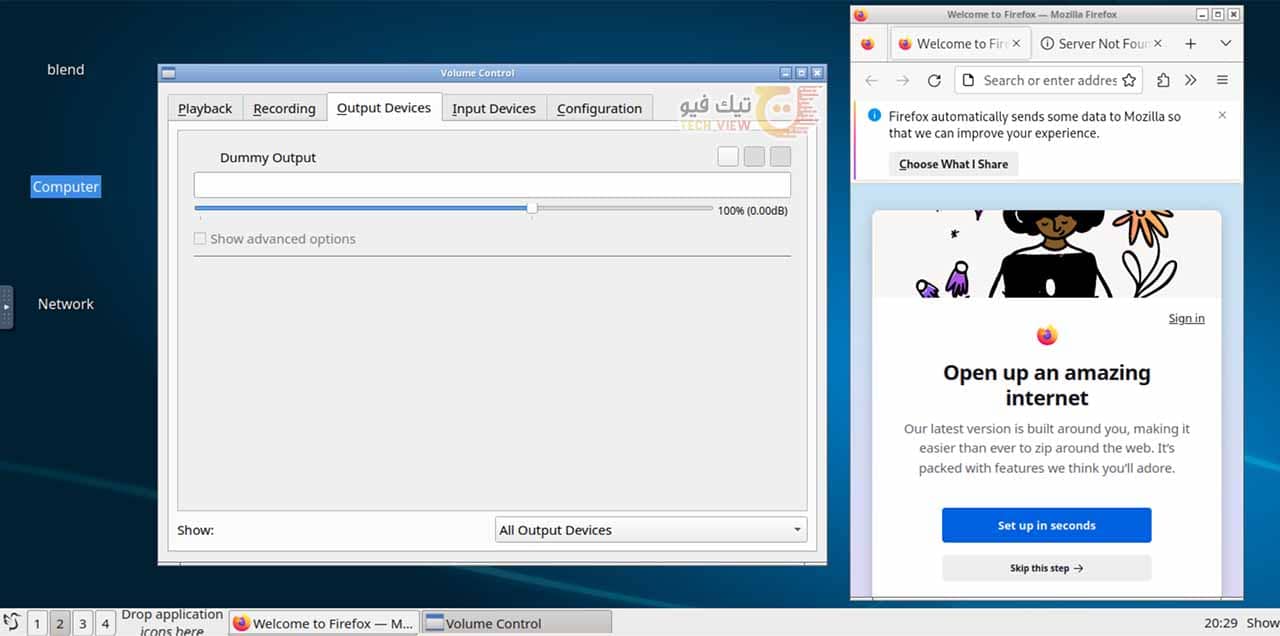Viewport: 1280px width, 636px height.
Task: Expand the side panel handle on the left edge
Action: (6, 307)
